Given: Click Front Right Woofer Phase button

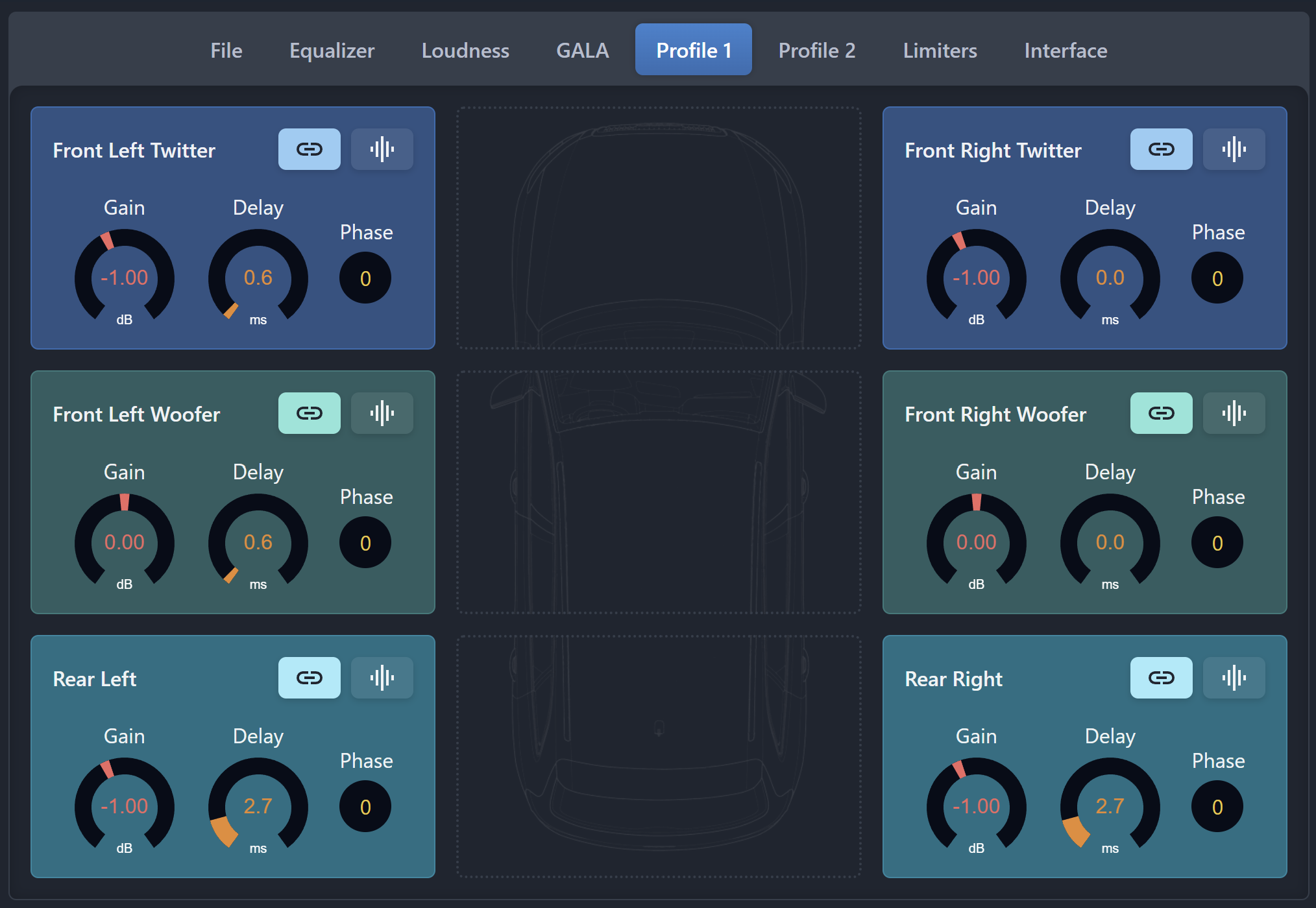Looking at the screenshot, I should 1217,543.
